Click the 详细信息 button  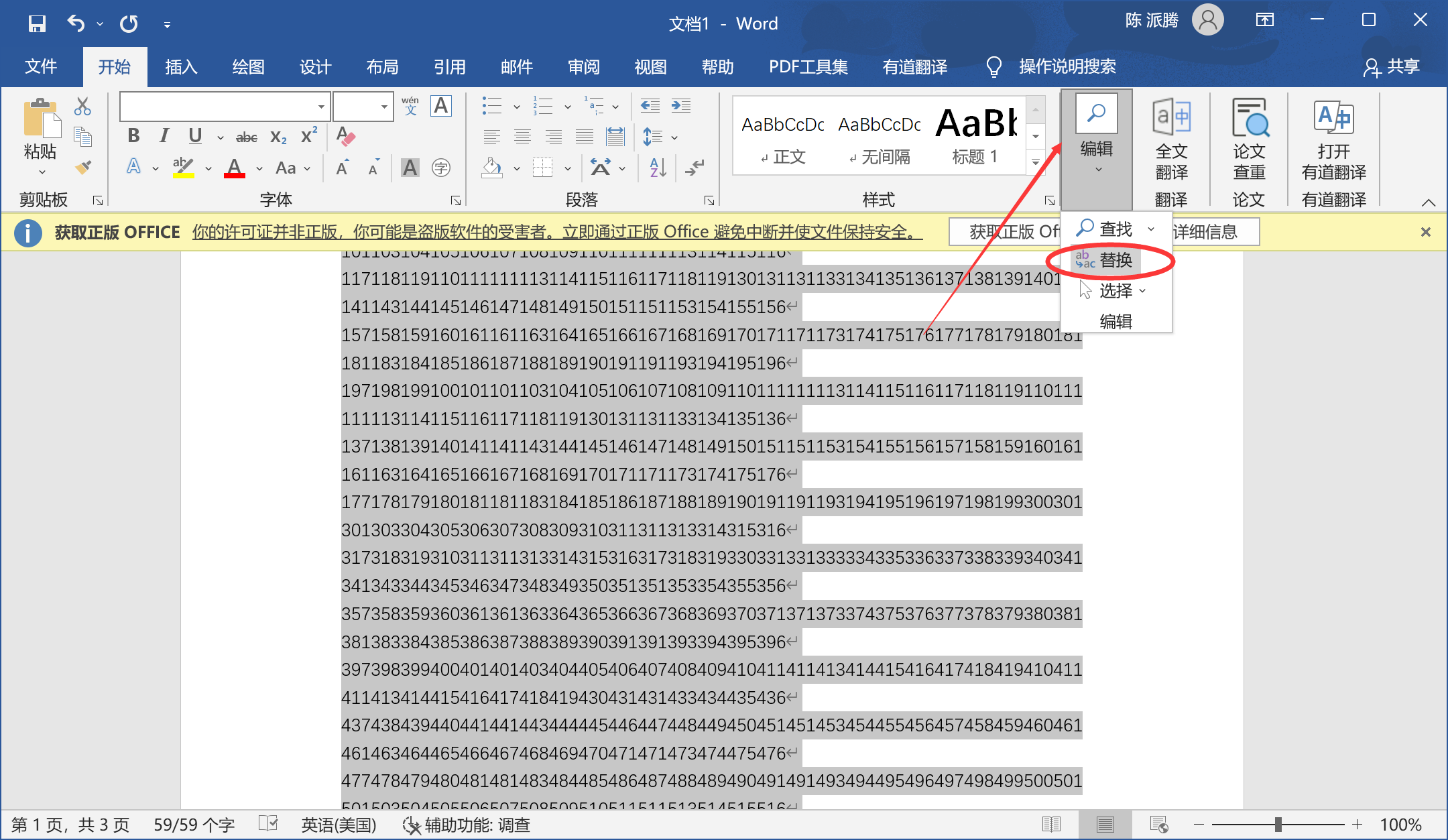pyautogui.click(x=1215, y=232)
